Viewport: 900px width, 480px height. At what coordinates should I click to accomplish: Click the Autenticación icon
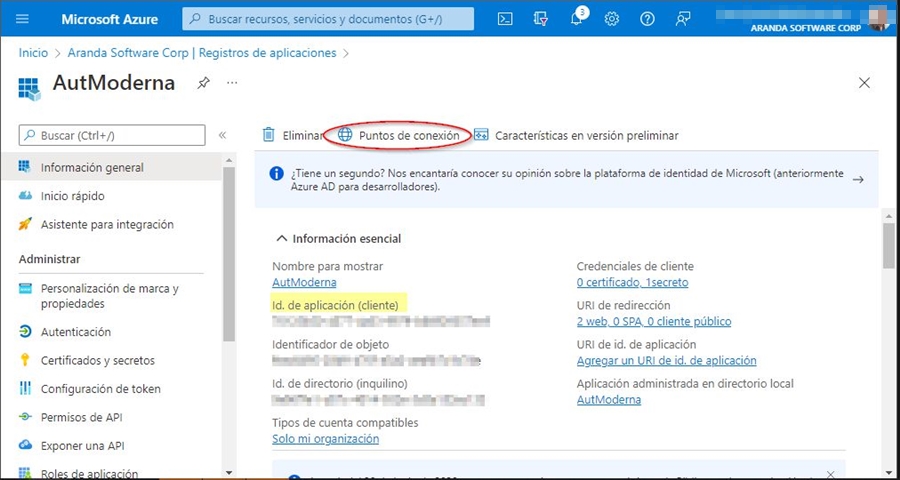pos(25,332)
